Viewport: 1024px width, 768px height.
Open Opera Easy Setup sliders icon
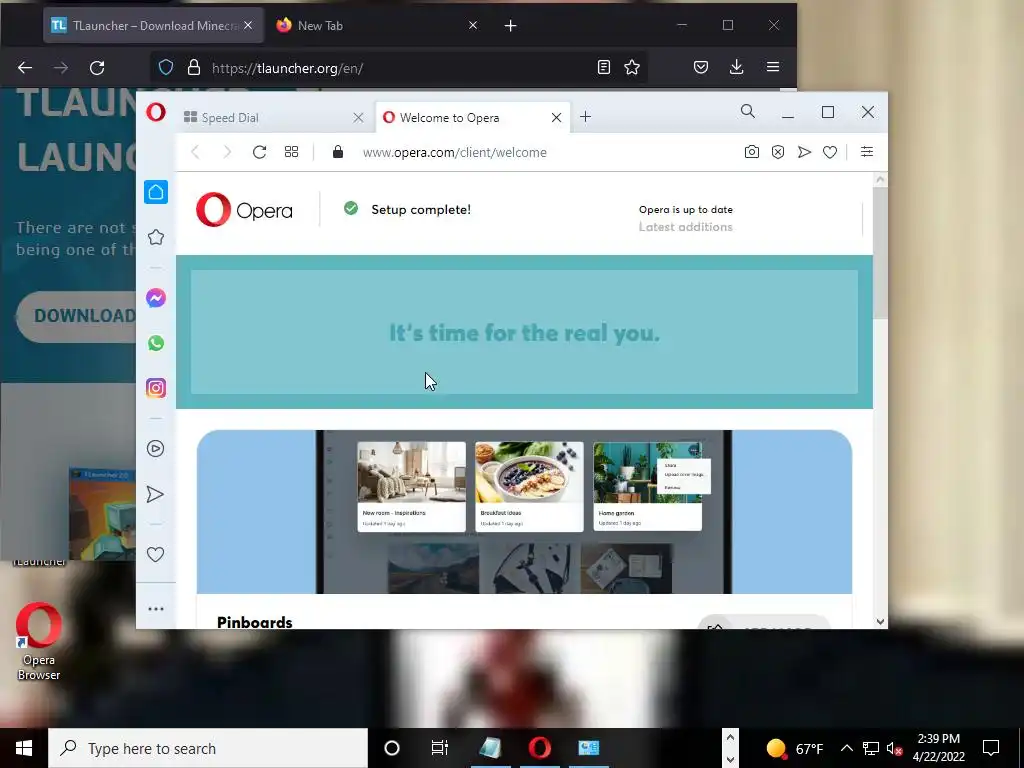tap(867, 152)
